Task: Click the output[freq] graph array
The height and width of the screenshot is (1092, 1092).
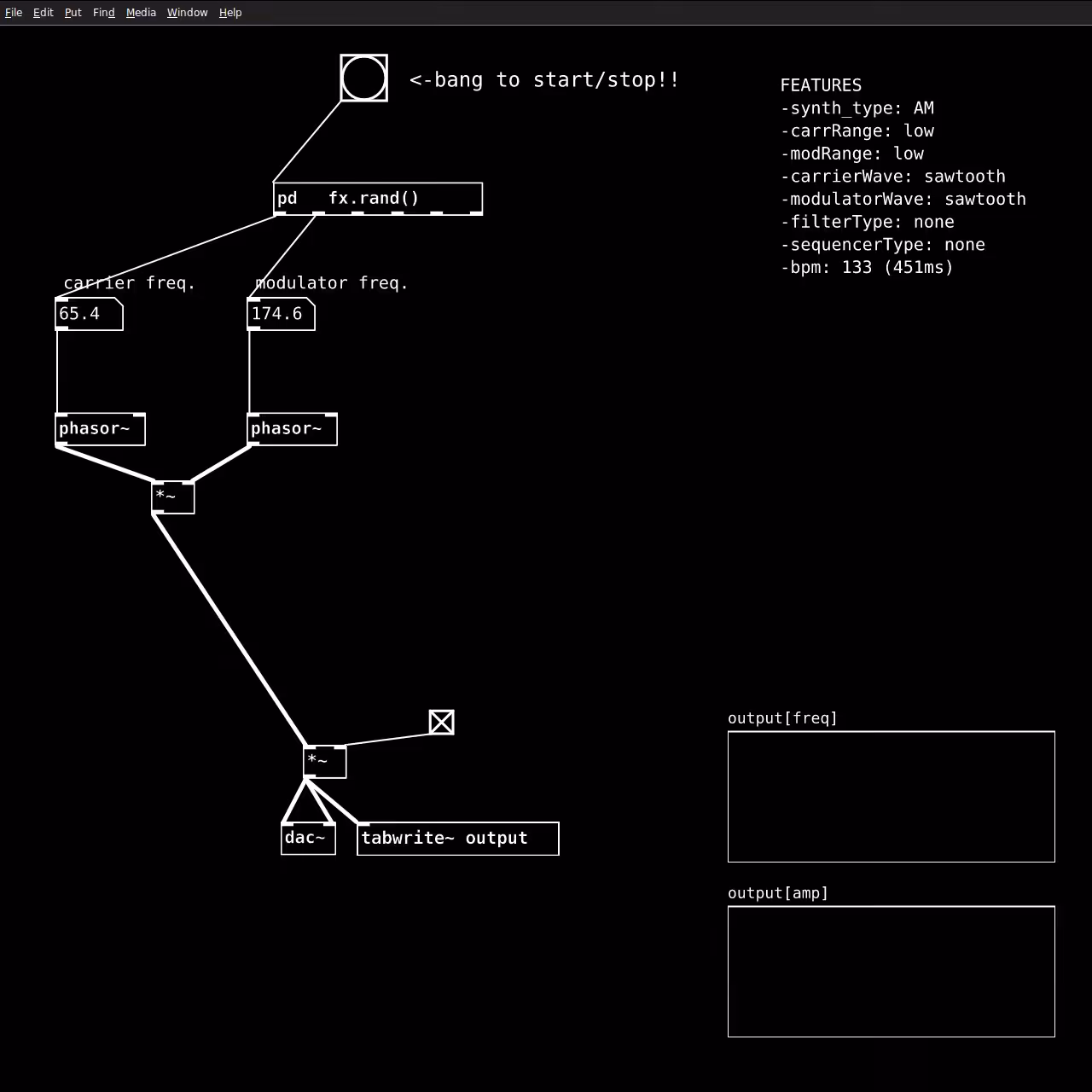Action: tap(892, 797)
